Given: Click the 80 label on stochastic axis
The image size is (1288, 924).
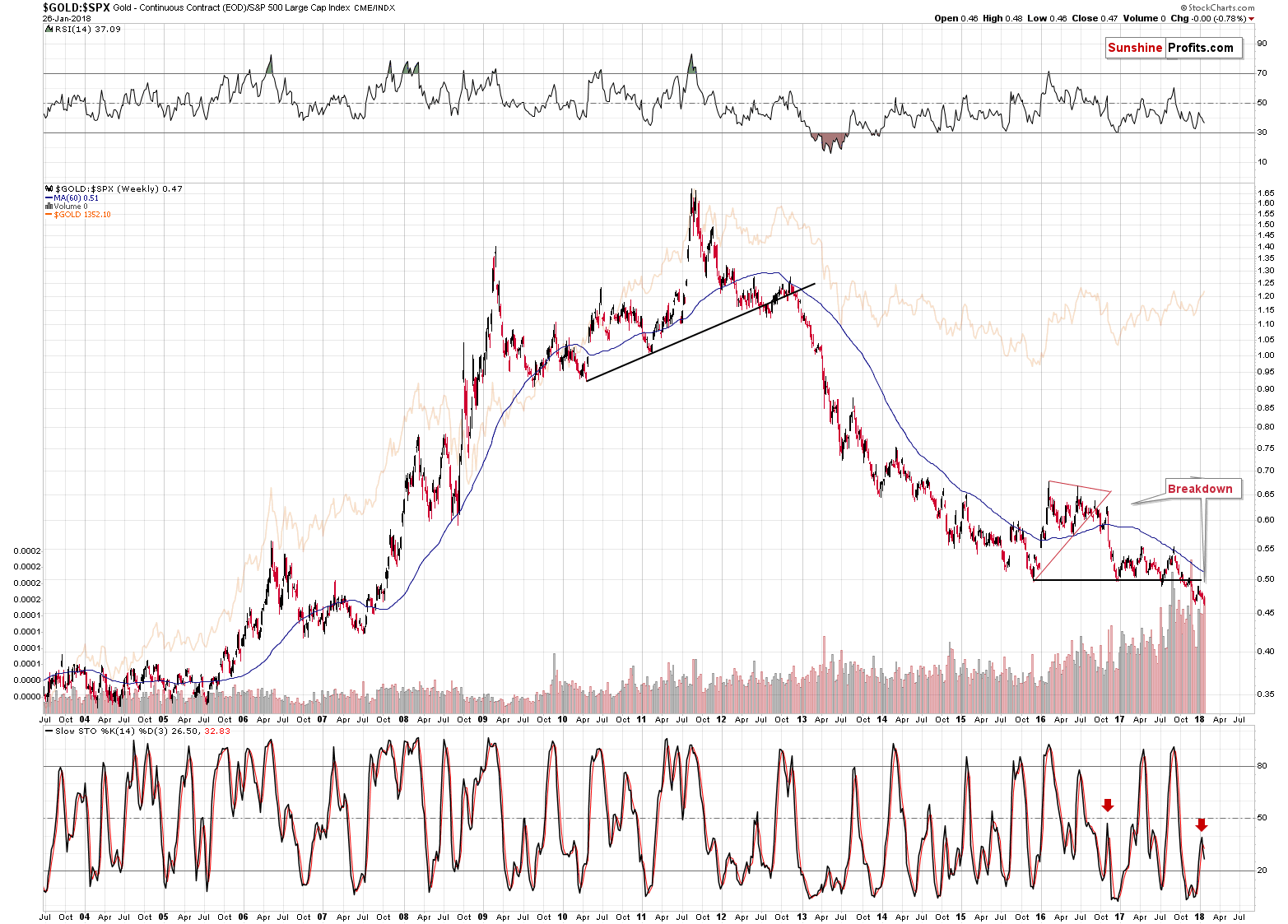Looking at the screenshot, I should click(x=1262, y=766).
